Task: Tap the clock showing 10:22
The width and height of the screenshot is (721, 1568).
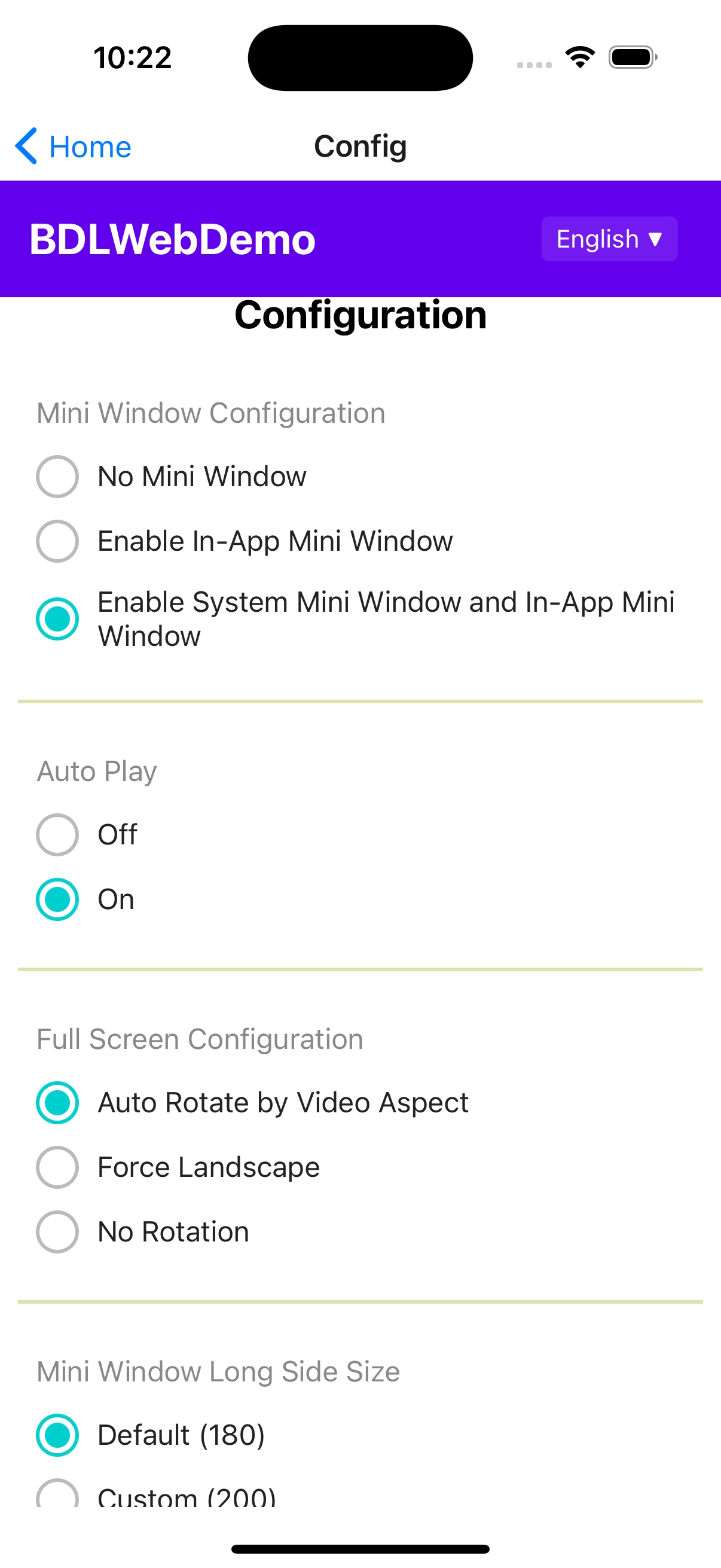Action: click(x=133, y=58)
